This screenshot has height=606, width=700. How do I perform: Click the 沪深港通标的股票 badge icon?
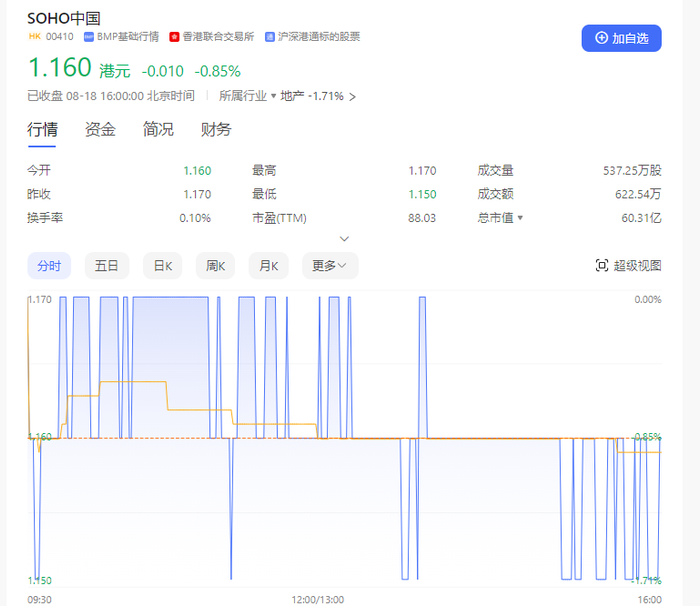coord(270,37)
